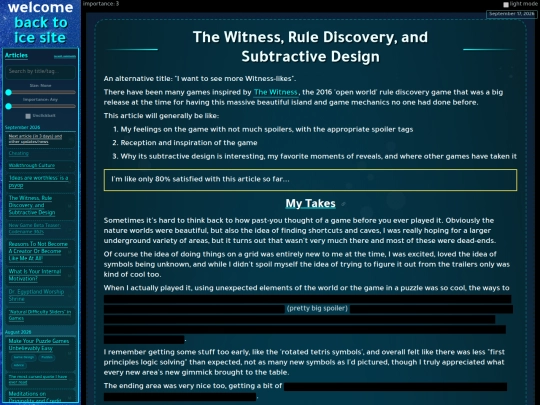Open the 'Ideas are worthless' is a psyop article
The image size is (540, 405).
(x=39, y=181)
